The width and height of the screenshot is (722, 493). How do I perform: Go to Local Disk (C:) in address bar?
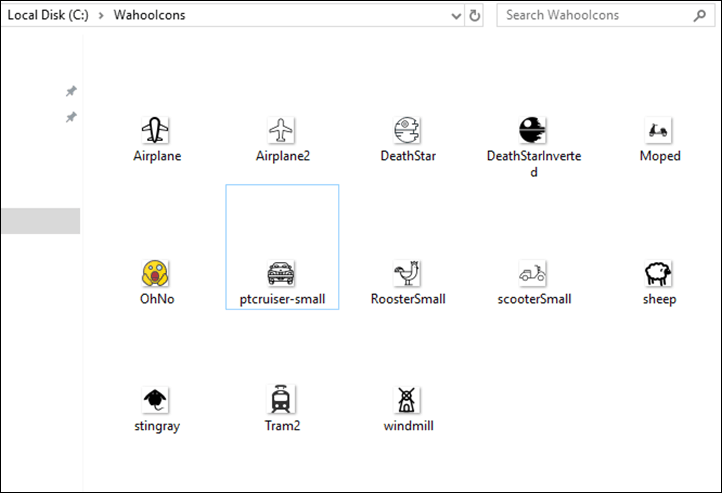tap(48, 15)
